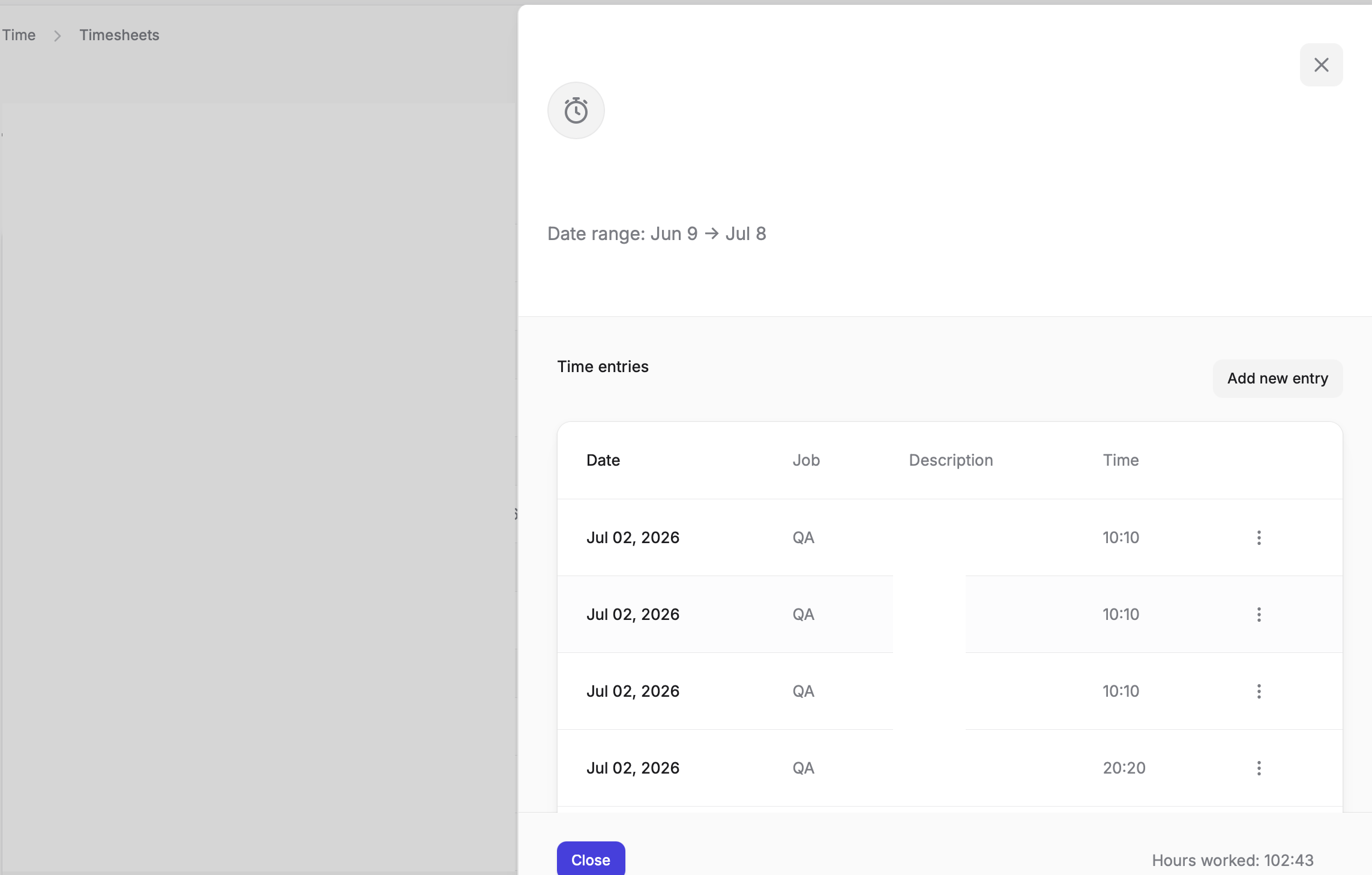Open options menu for the 20:20 entry

(x=1259, y=768)
